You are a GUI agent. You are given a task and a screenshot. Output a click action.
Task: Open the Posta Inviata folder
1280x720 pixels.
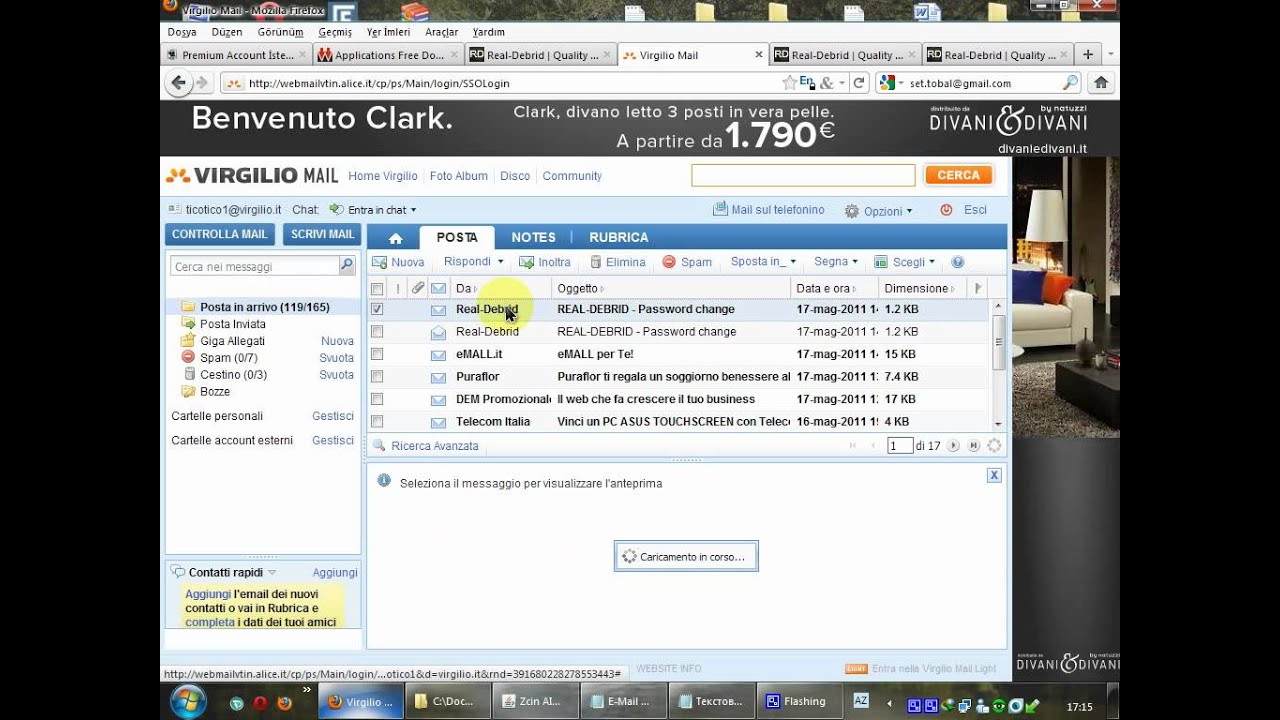click(x=233, y=324)
